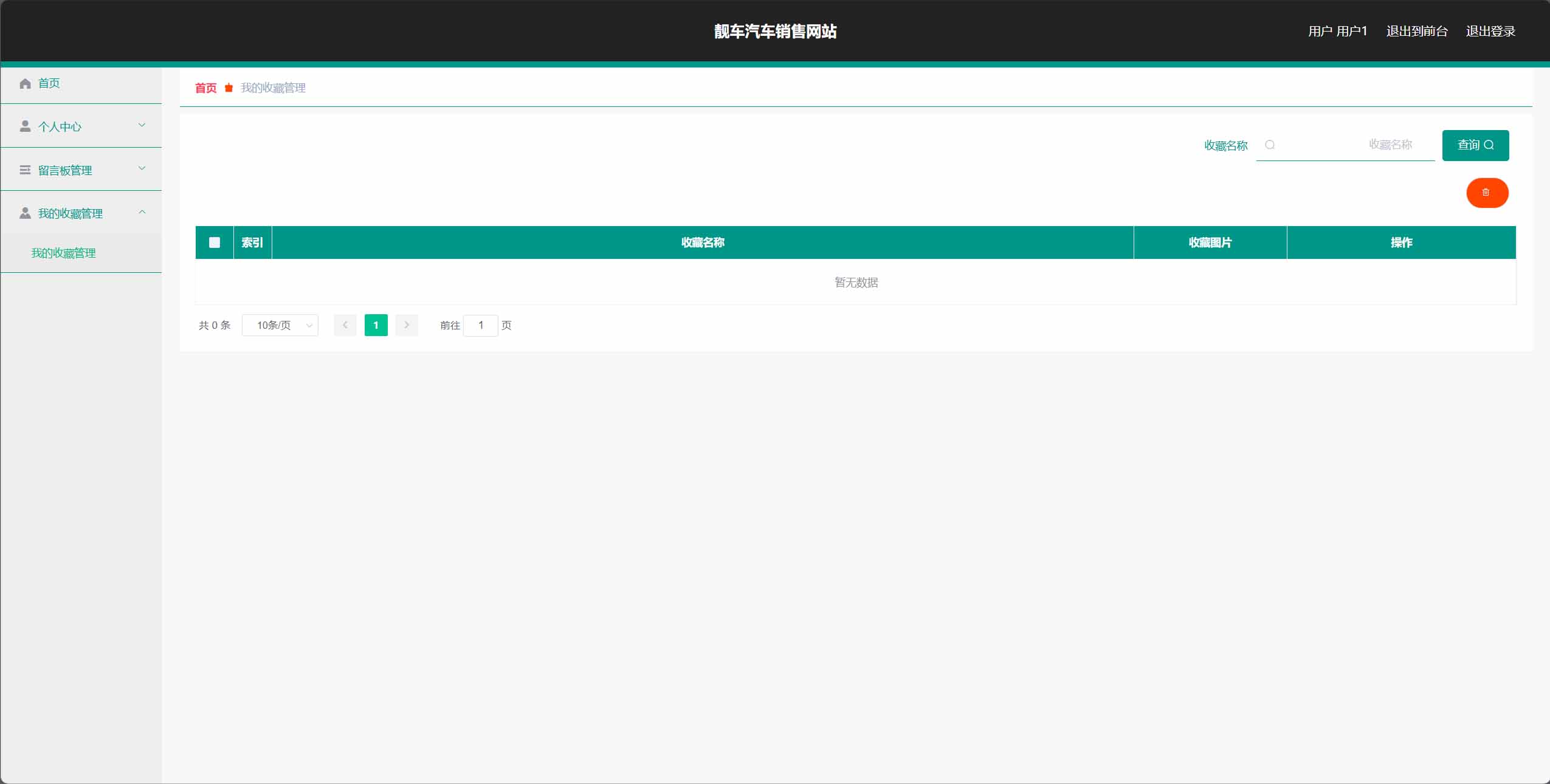1550x784 pixels.
Task: Click the red trash delete button
Action: pyautogui.click(x=1487, y=193)
